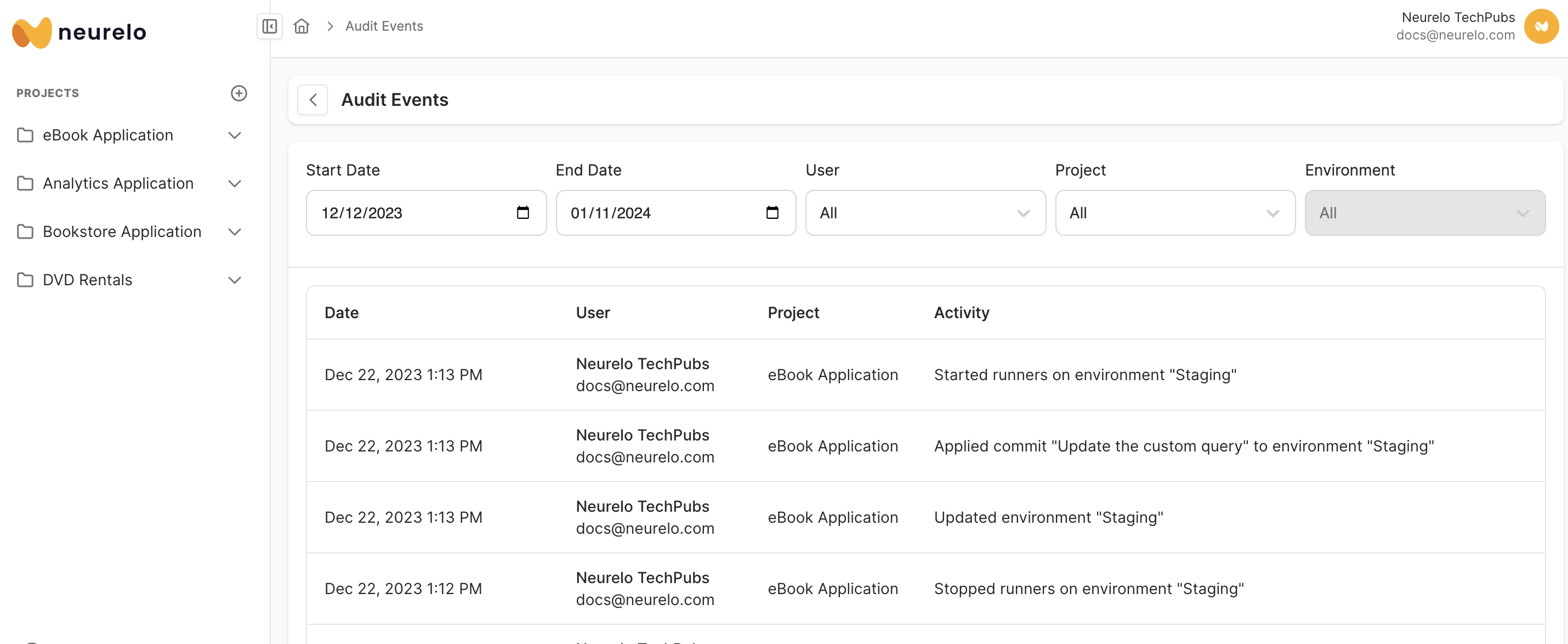The width and height of the screenshot is (1568, 644).
Task: Open the Environment filter dropdown
Action: pos(1424,213)
